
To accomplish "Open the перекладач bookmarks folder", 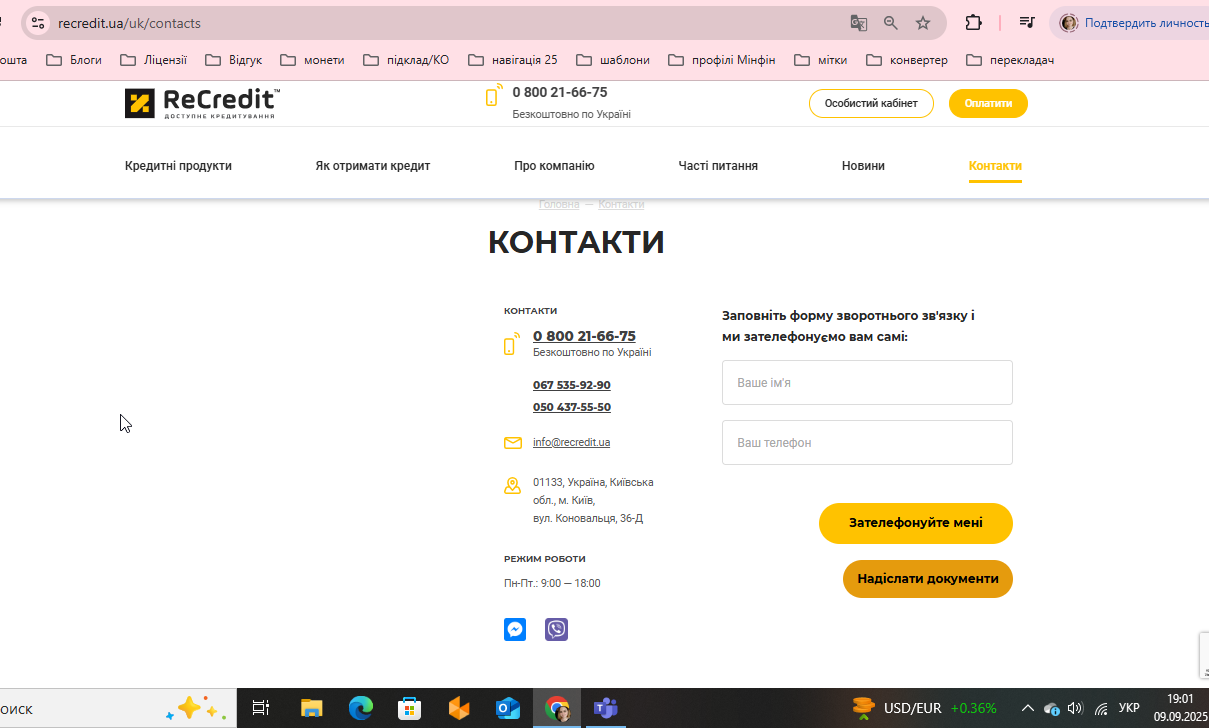I will (x=1010, y=60).
